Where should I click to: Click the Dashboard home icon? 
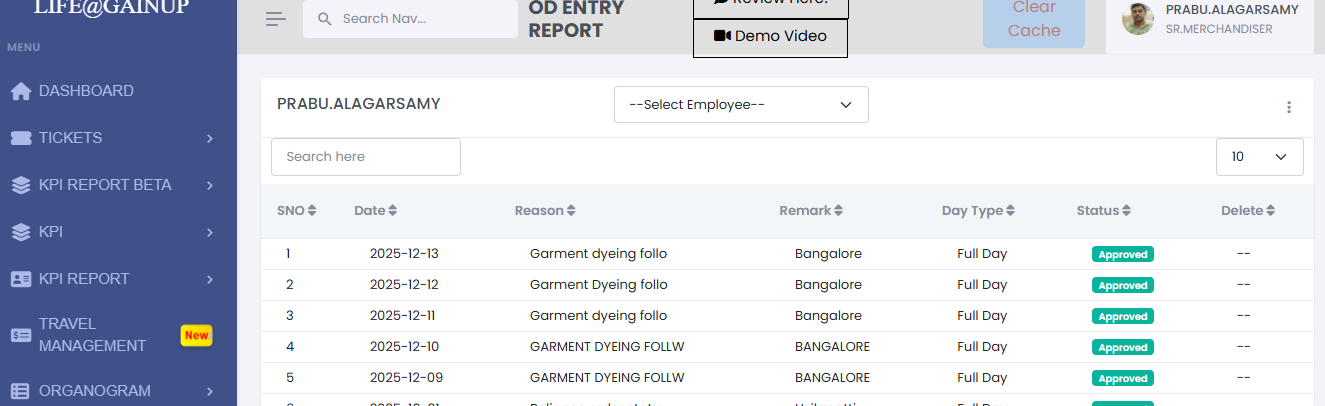tap(21, 91)
